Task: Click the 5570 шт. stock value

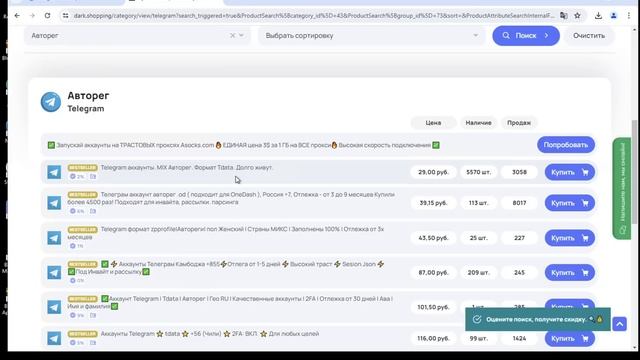Action: click(478, 172)
